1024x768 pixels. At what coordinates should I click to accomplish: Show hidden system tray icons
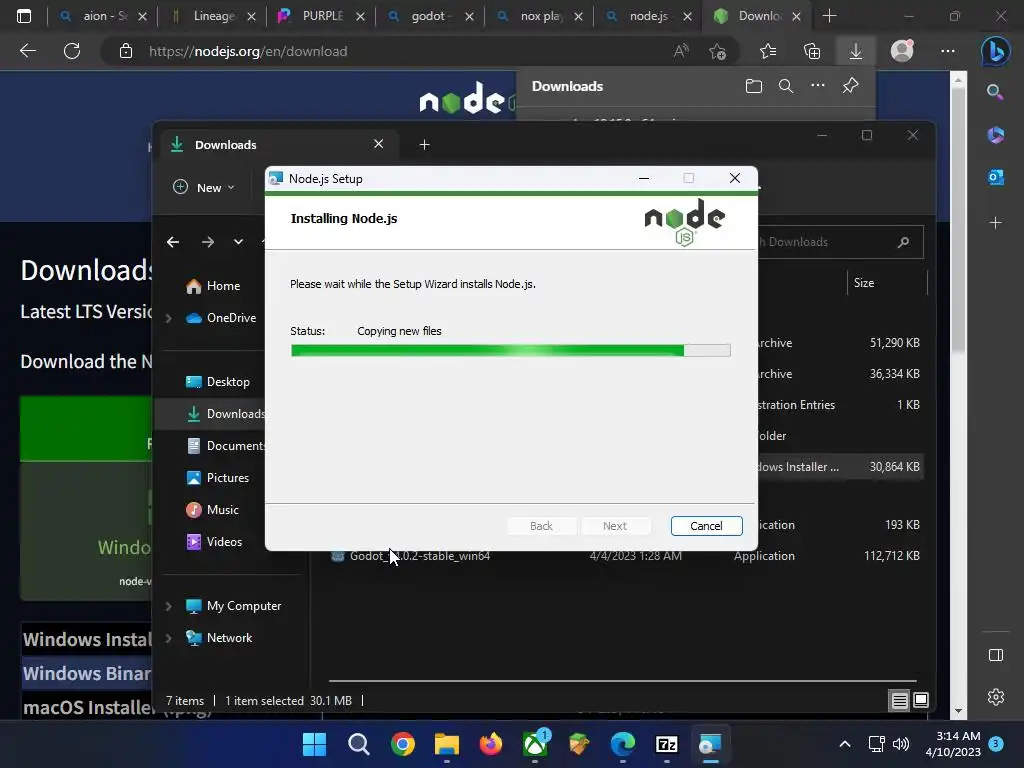pyautogui.click(x=844, y=744)
